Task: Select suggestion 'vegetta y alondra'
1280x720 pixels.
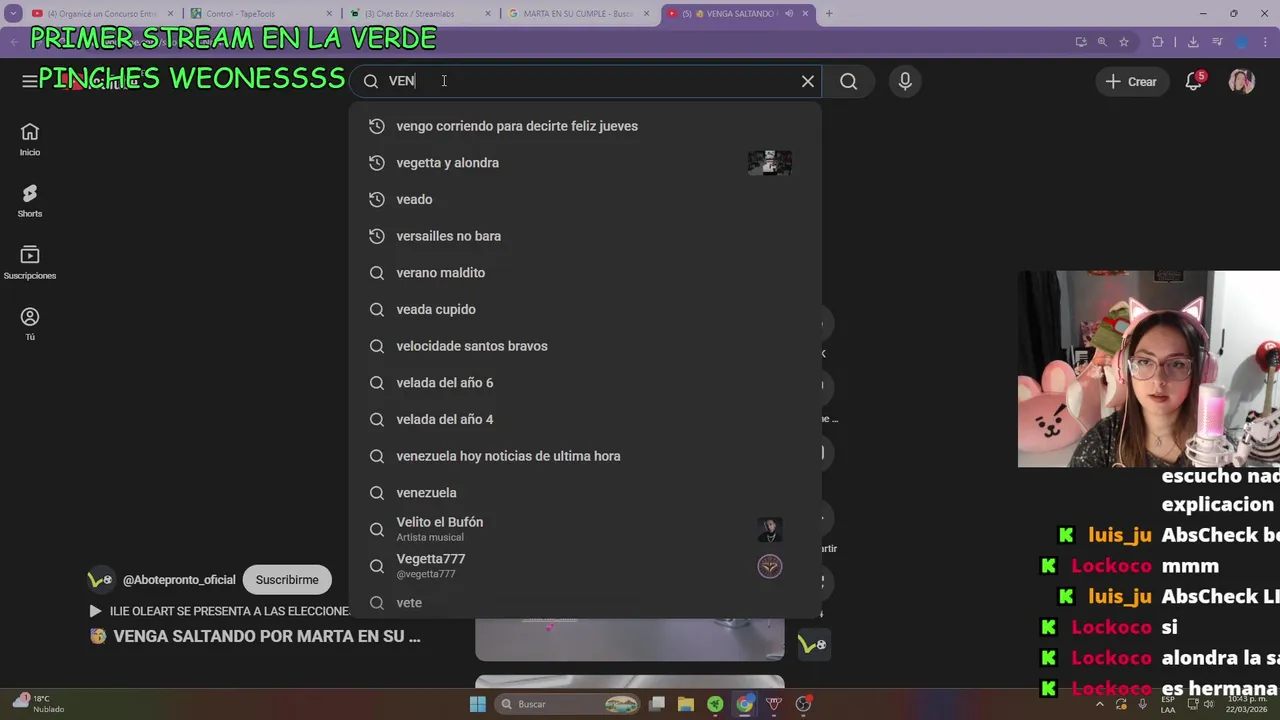Action: click(x=585, y=163)
